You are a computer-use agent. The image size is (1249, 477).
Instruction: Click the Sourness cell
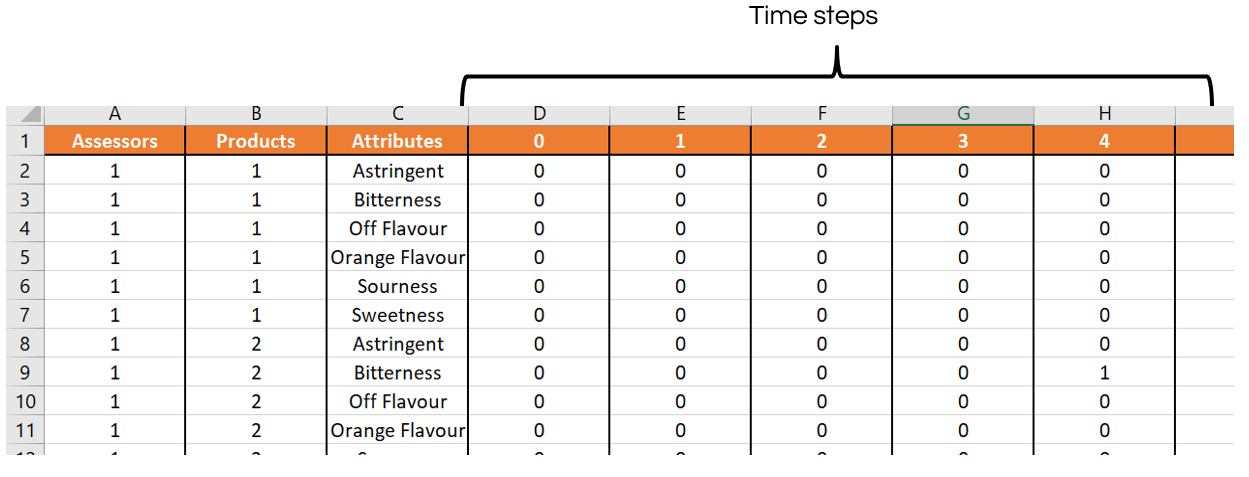pos(398,286)
